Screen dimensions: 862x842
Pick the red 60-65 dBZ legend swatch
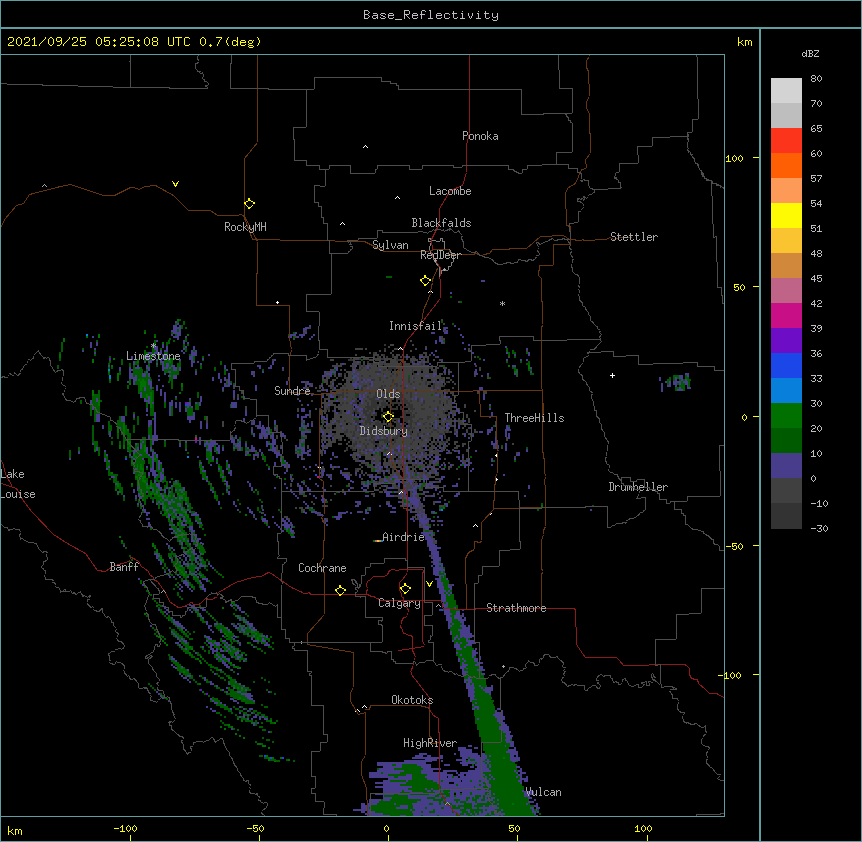tap(786, 140)
